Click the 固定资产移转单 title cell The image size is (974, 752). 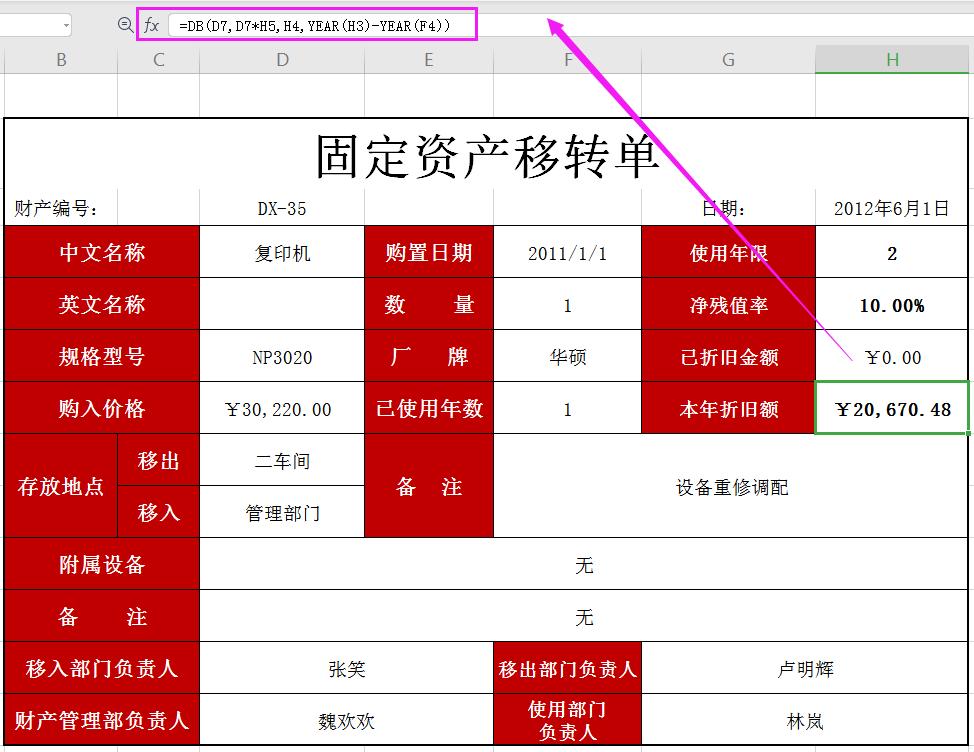tap(487, 157)
